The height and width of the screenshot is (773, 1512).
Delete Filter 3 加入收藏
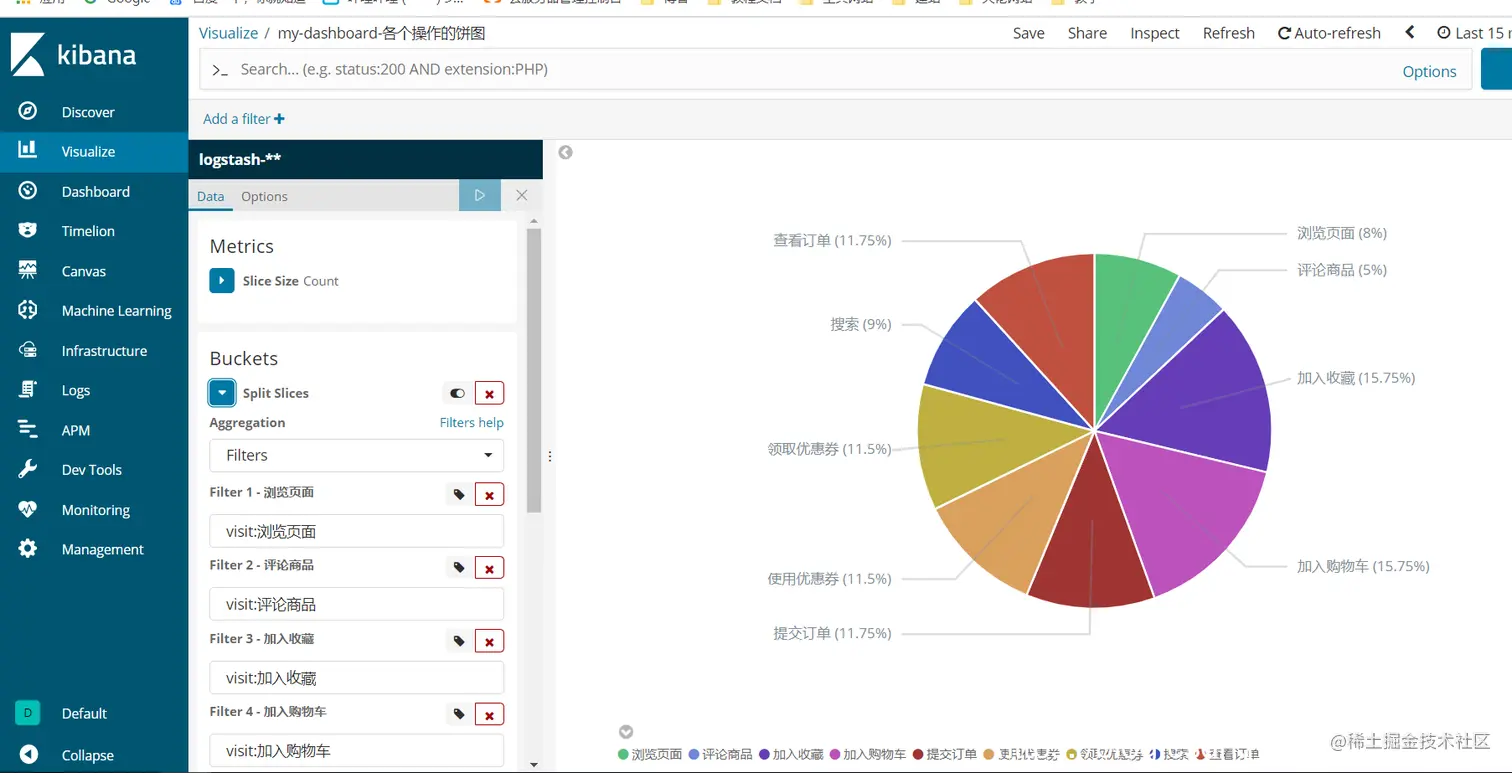489,641
